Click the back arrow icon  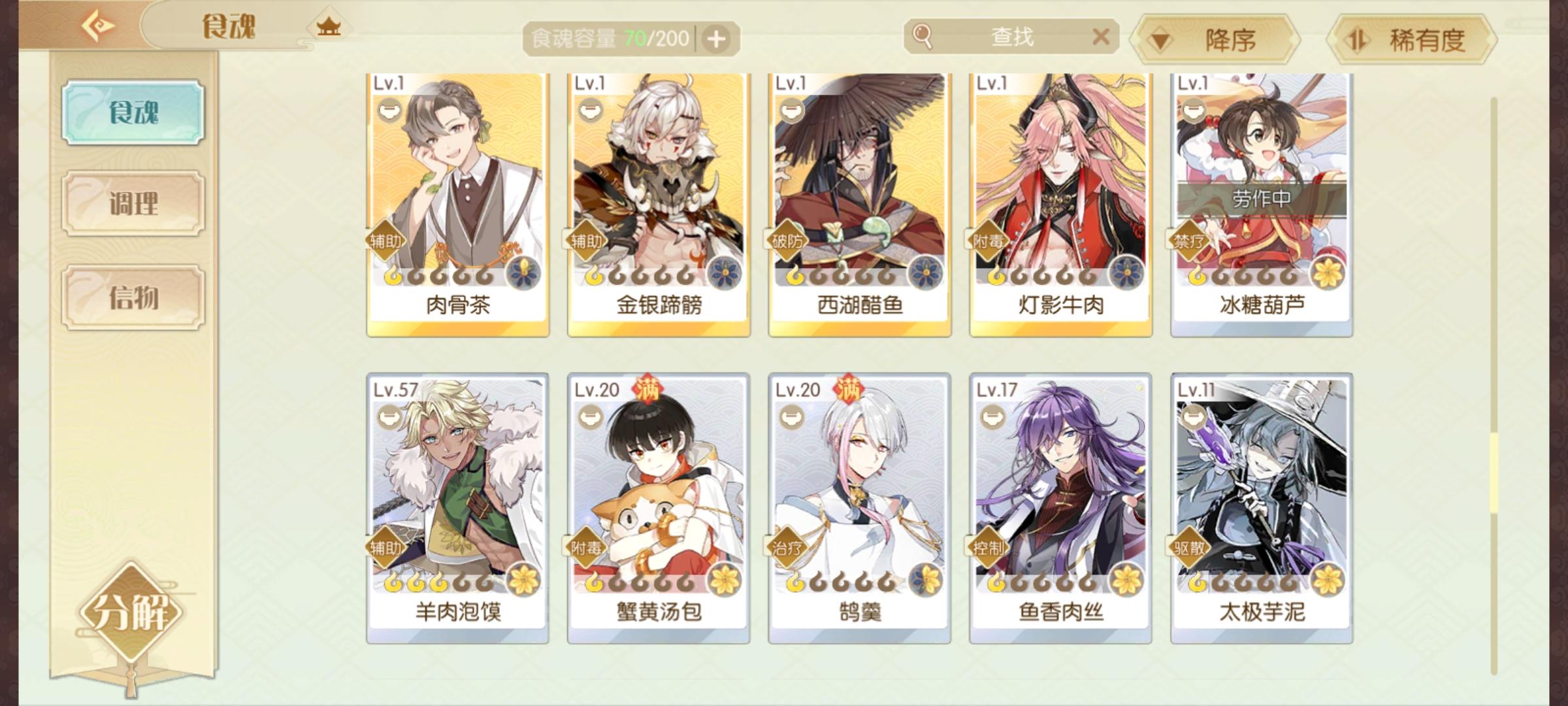98,26
